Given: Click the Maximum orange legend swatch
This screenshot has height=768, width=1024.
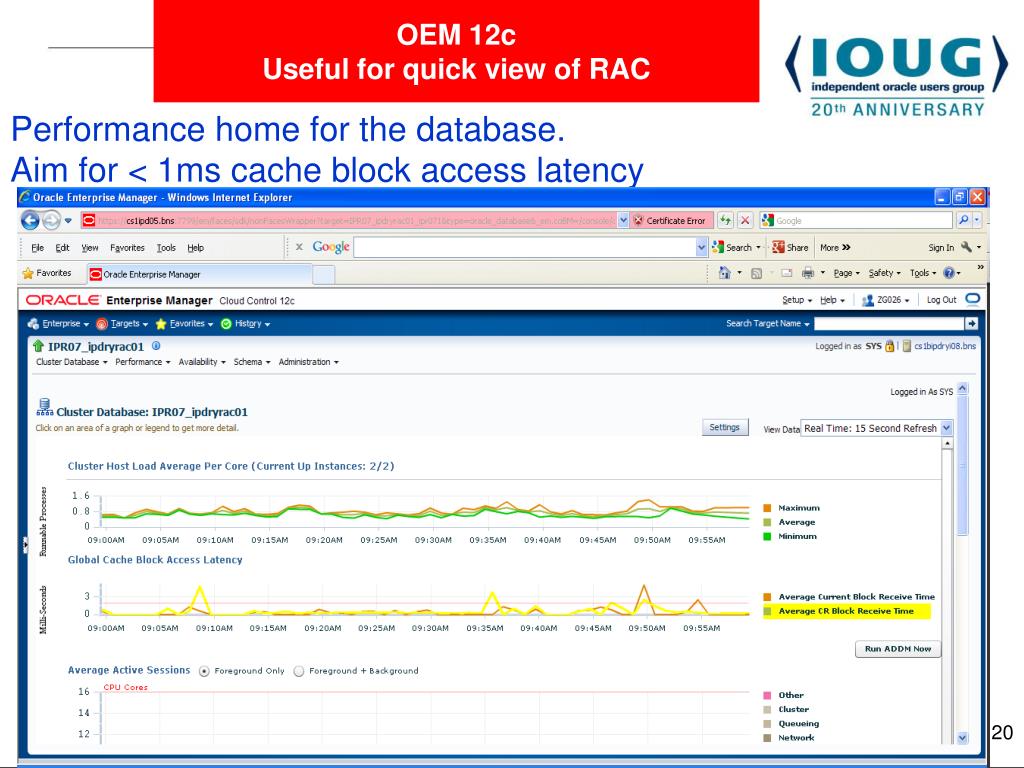Looking at the screenshot, I should 767,507.
